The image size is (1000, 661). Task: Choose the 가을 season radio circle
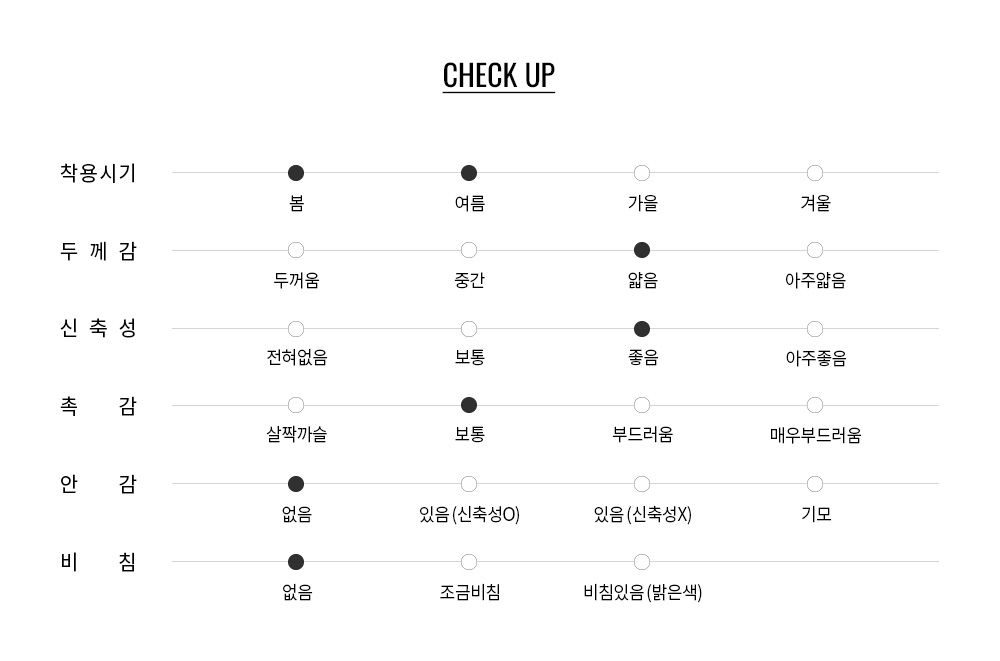pos(642,173)
